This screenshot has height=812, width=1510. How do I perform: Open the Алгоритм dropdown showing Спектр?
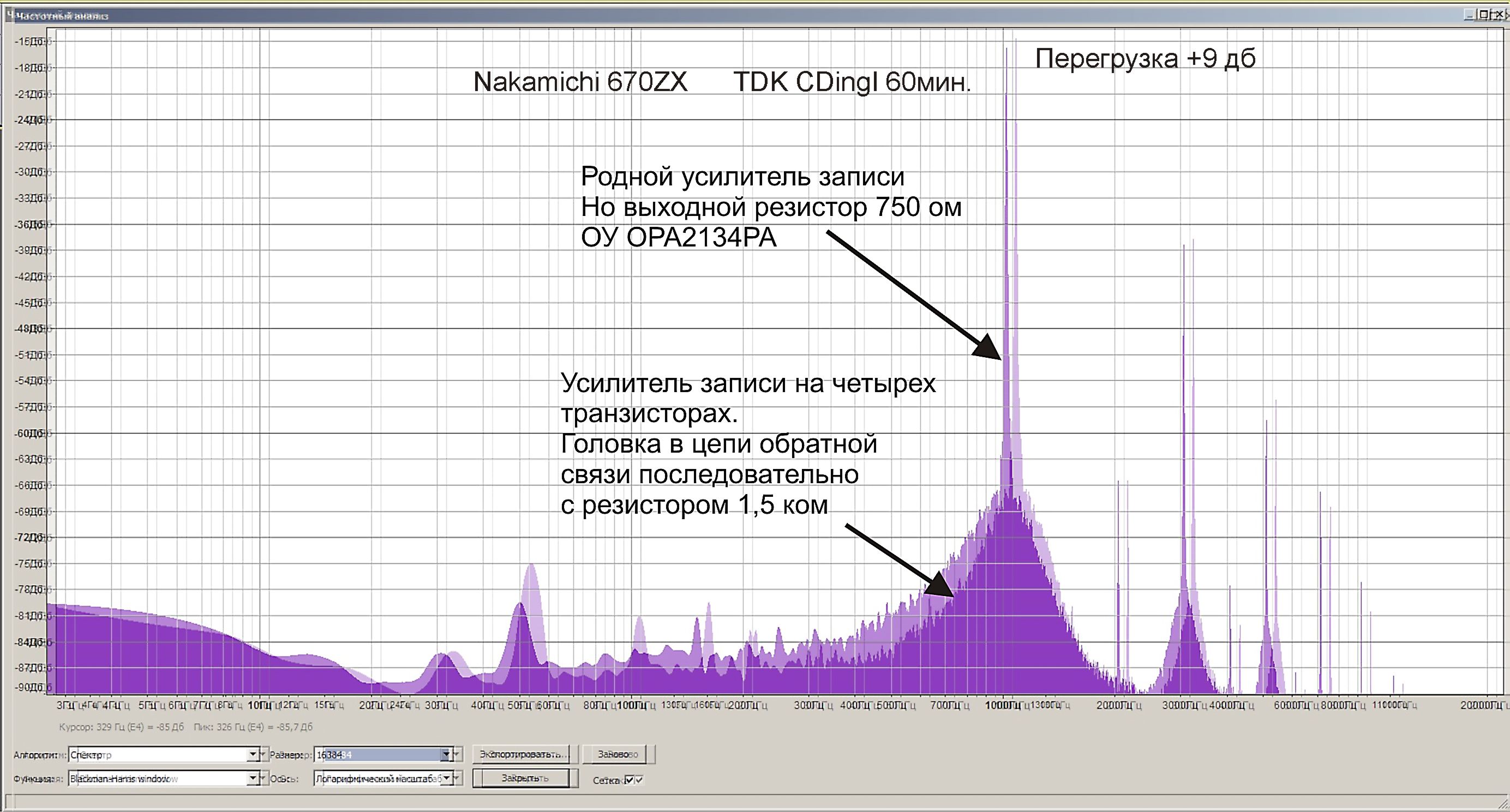click(x=253, y=755)
